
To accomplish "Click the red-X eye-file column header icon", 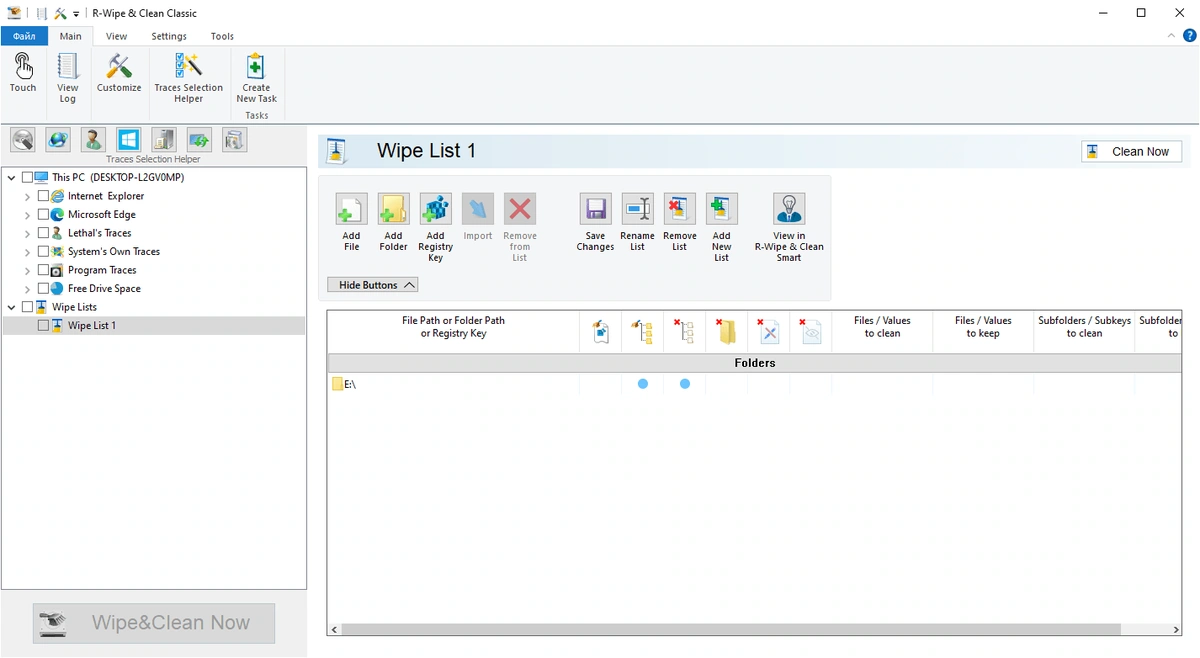I will pyautogui.click(x=811, y=331).
